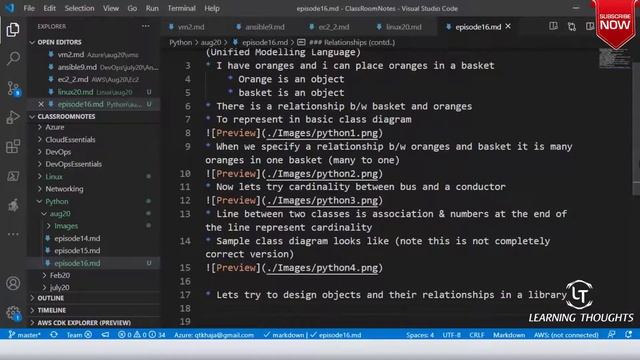640x360 pixels.
Task: Collapse the Python folder
Action: pos(57,201)
